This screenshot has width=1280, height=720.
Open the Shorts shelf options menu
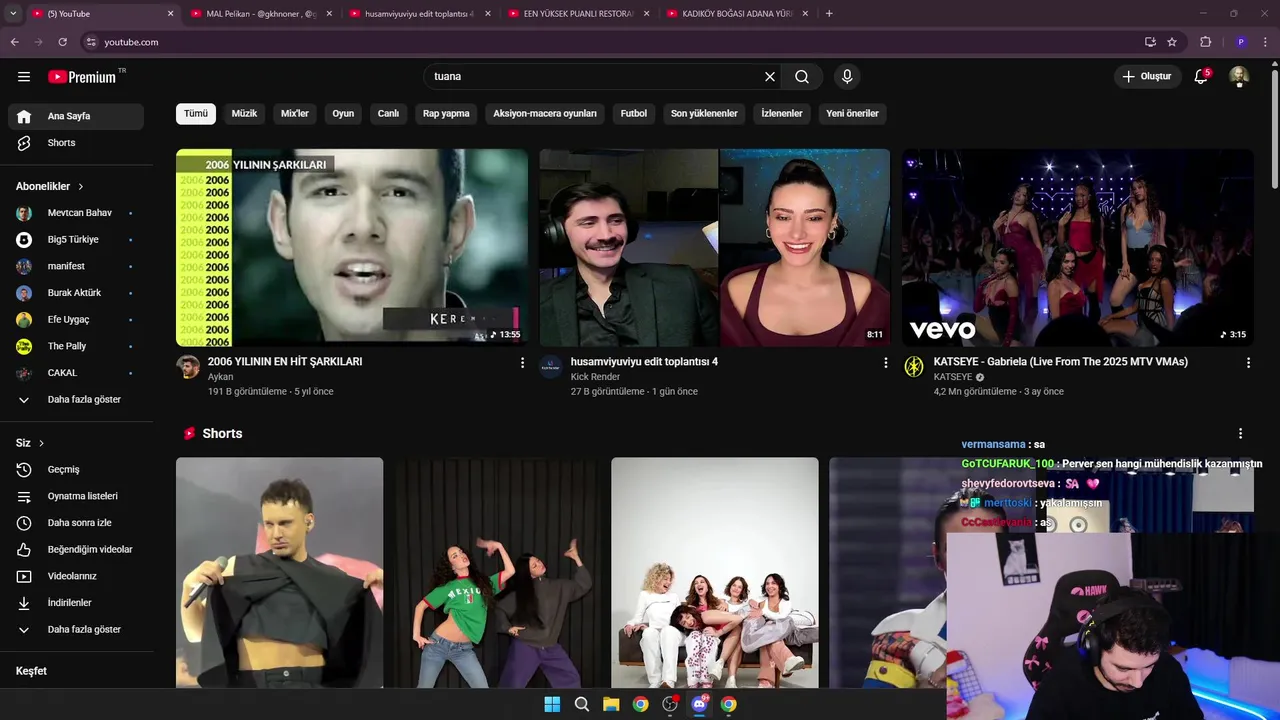click(1240, 434)
